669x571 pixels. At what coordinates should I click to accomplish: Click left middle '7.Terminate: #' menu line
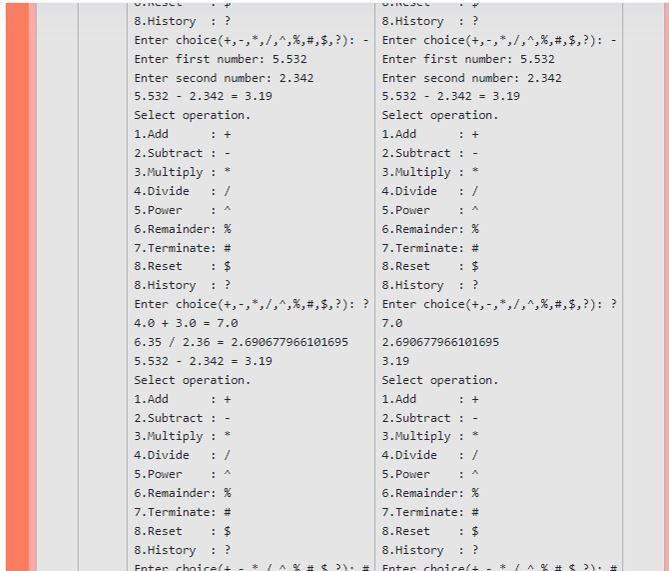click(183, 248)
